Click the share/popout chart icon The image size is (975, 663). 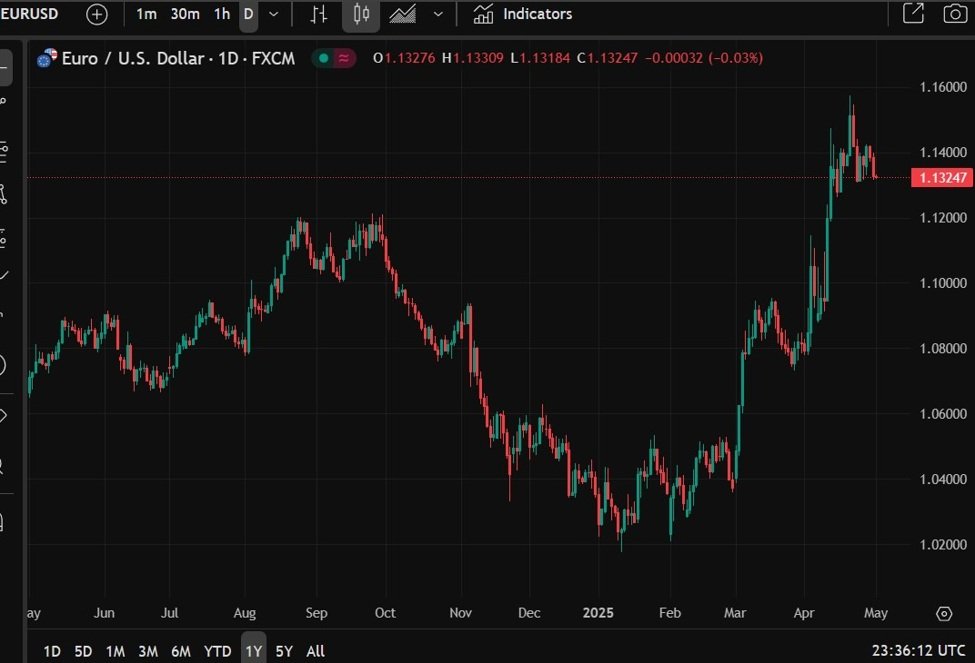(913, 14)
